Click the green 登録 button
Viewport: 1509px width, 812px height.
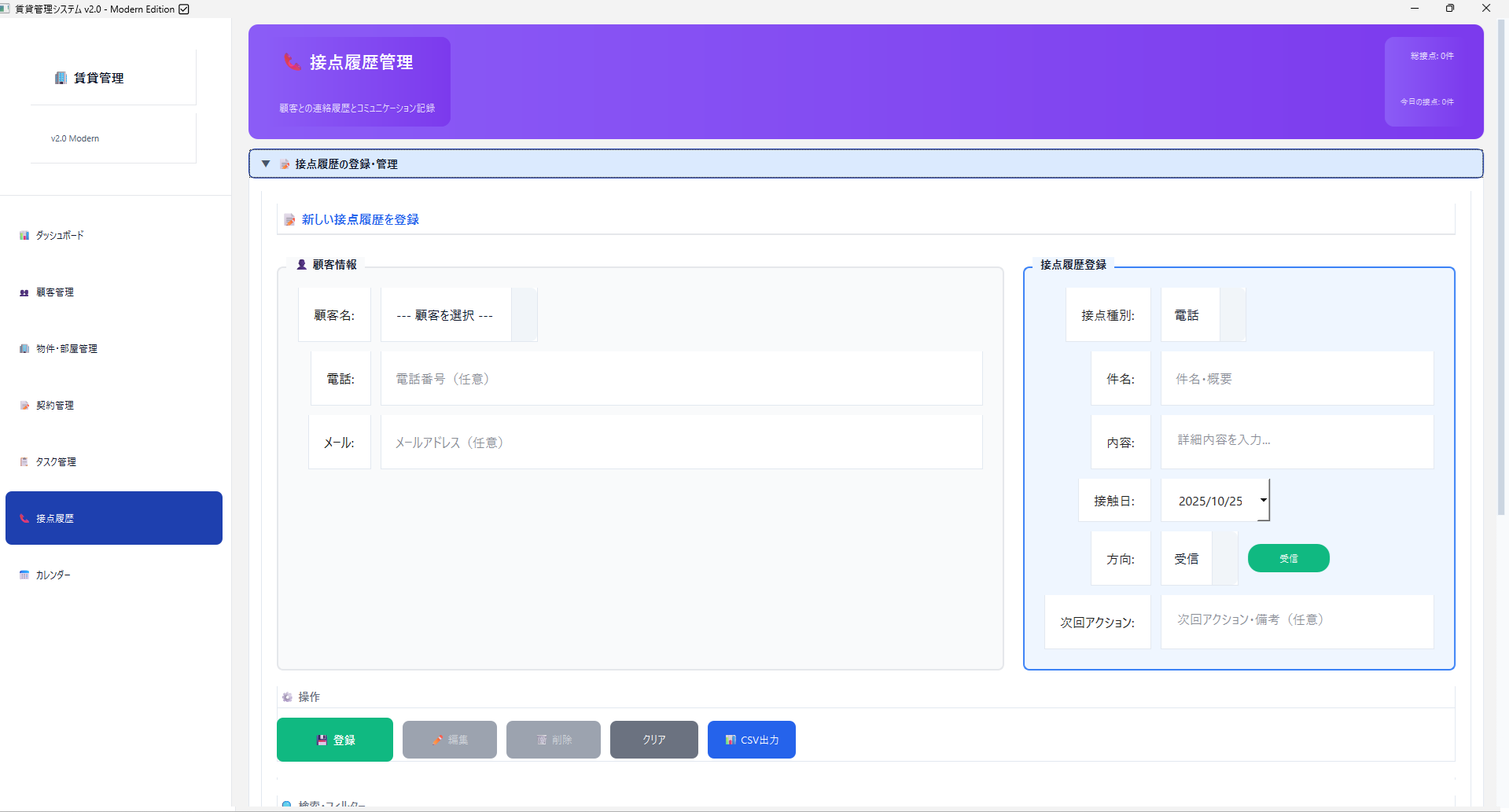(334, 739)
